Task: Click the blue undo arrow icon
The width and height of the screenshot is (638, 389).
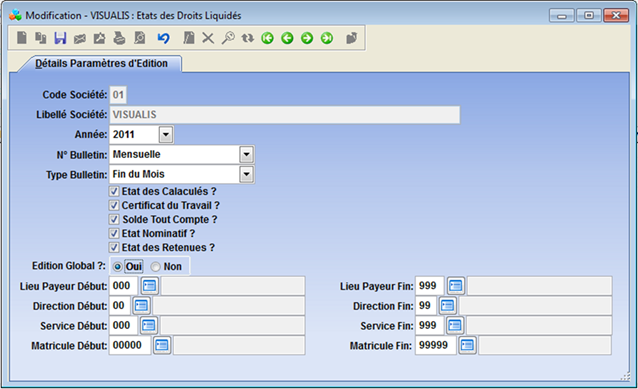Action: click(163, 38)
